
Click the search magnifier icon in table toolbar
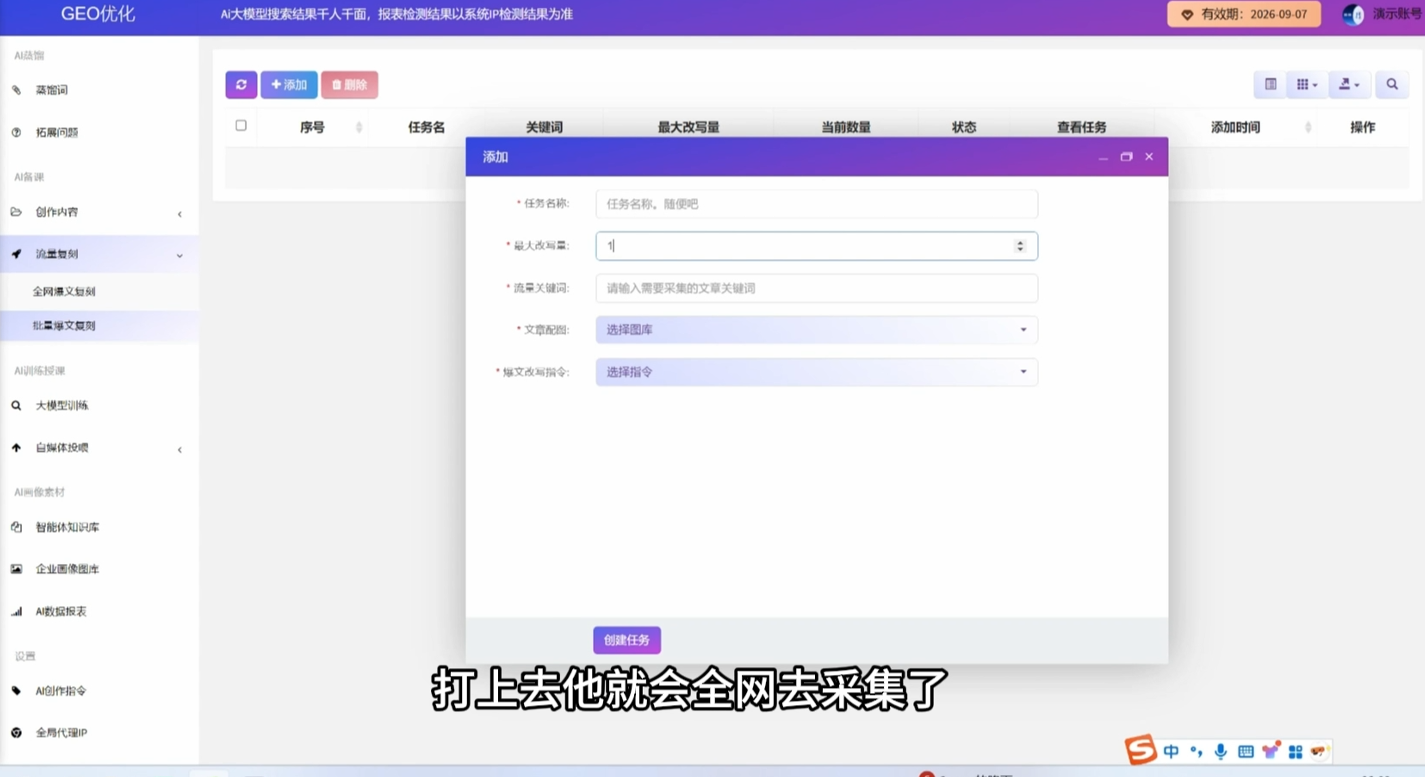point(1391,85)
